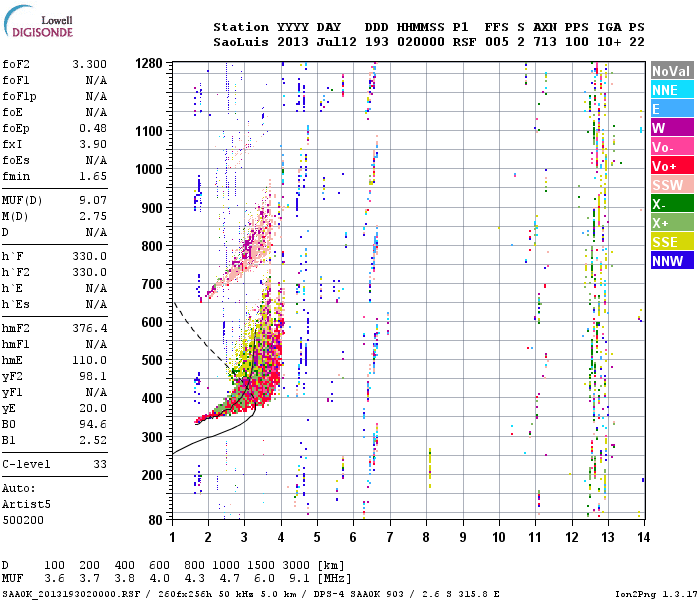Select the NNE cyan legend swatch

coord(672,90)
